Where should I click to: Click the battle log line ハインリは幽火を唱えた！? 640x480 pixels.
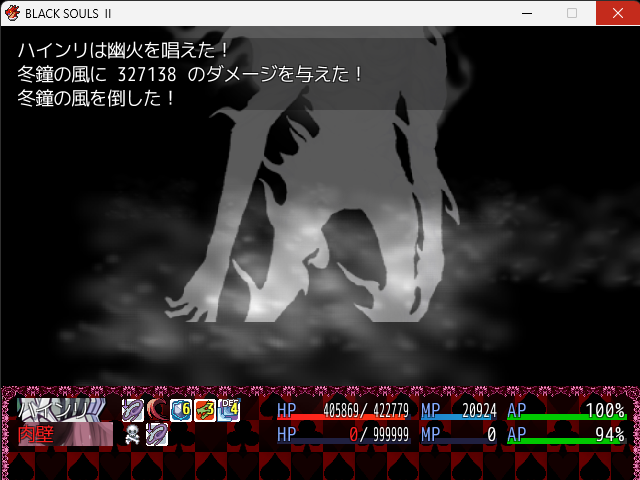[x=124, y=50]
